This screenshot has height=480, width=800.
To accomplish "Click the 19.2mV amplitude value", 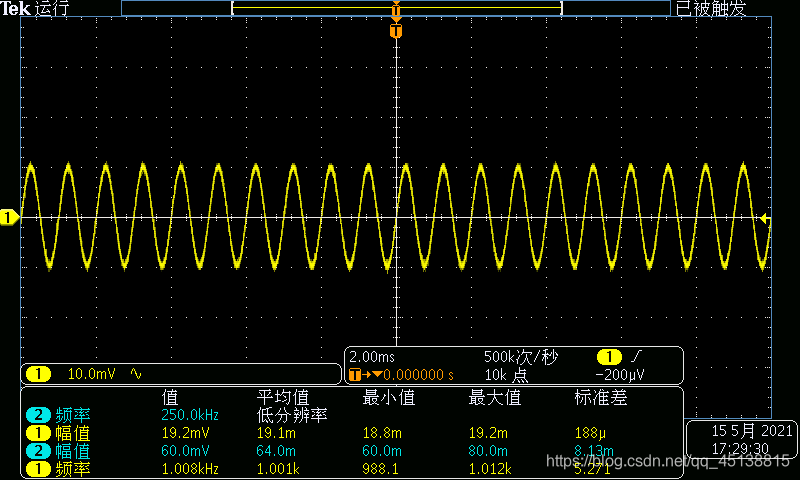I will click(185, 433).
